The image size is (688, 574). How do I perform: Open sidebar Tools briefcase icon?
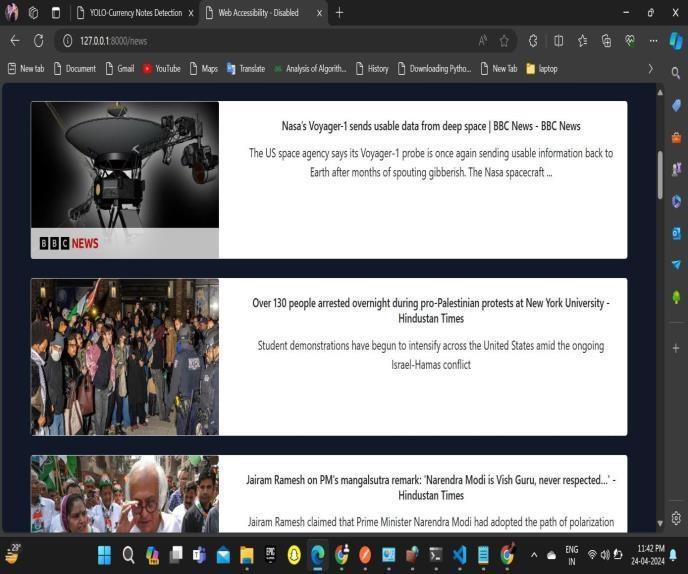676,138
